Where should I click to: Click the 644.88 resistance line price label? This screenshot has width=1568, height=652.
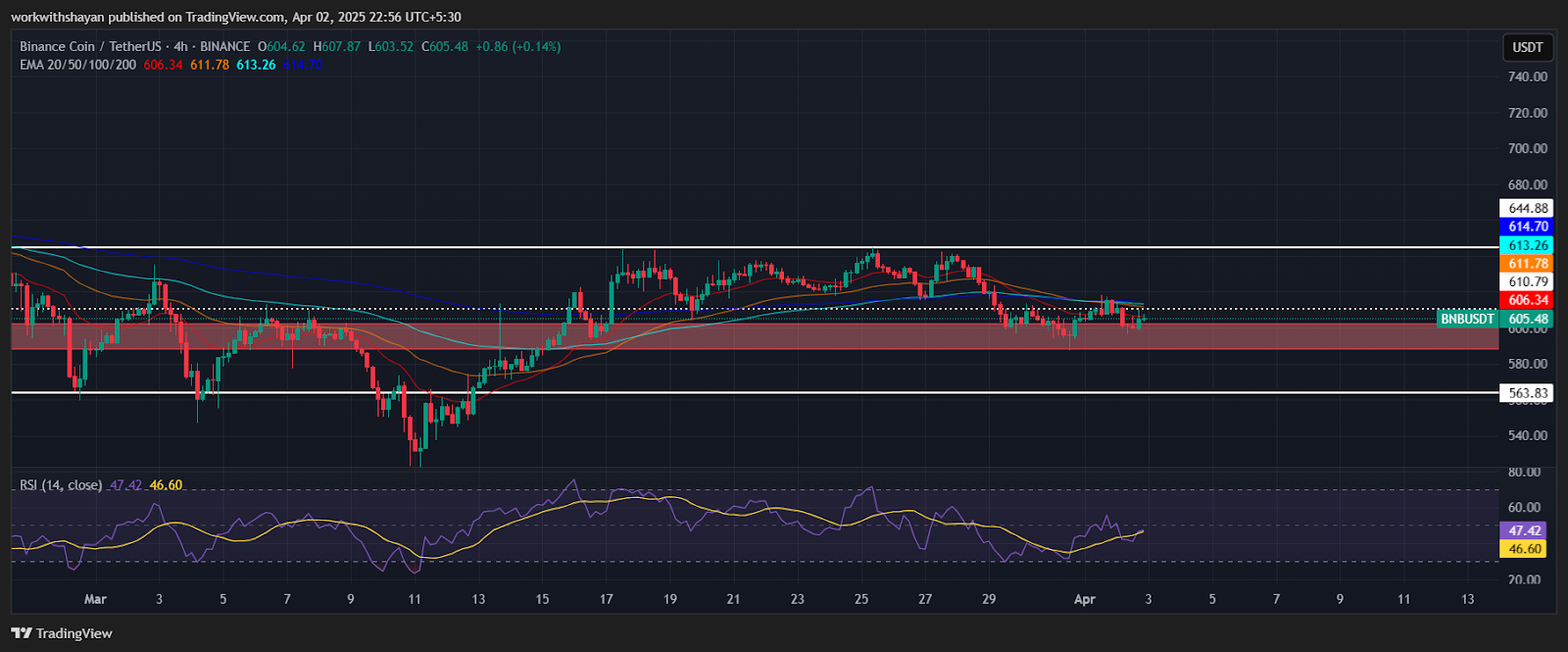1527,208
